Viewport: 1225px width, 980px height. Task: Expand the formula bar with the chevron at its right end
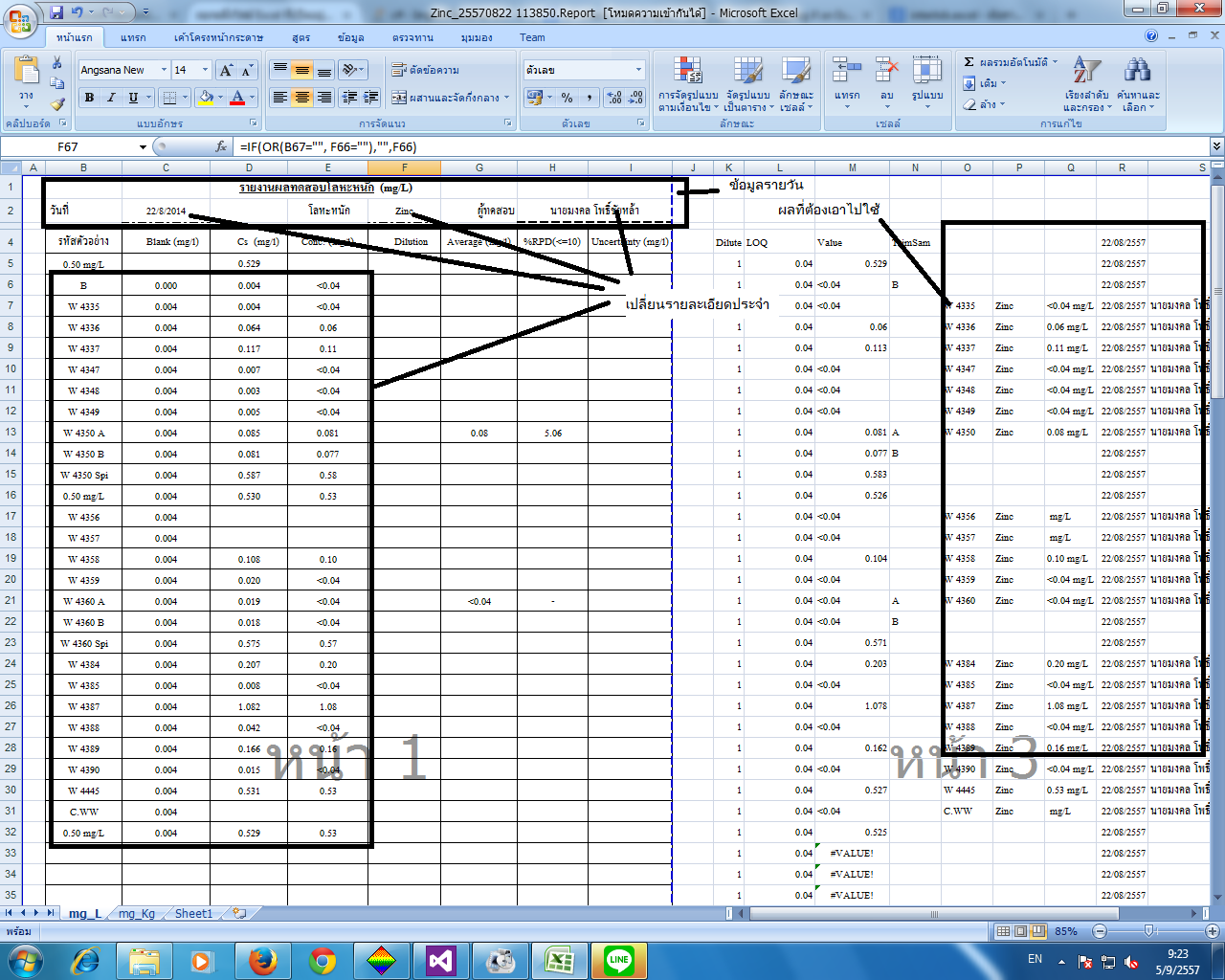point(1216,146)
